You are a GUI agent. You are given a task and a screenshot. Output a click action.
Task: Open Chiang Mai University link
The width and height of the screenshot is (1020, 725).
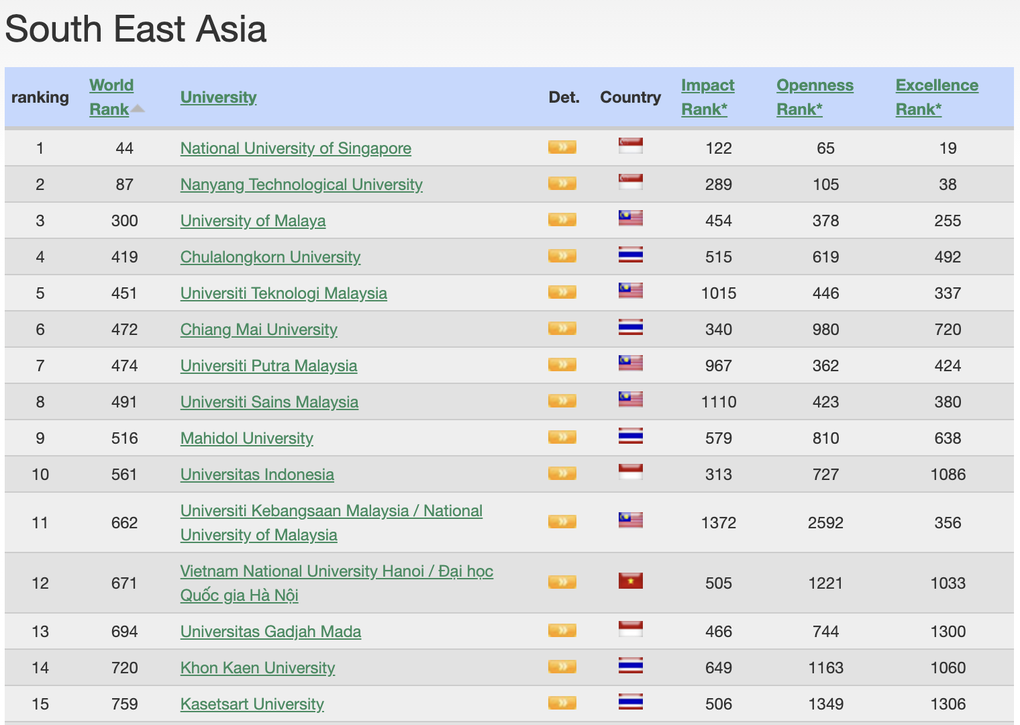(259, 330)
